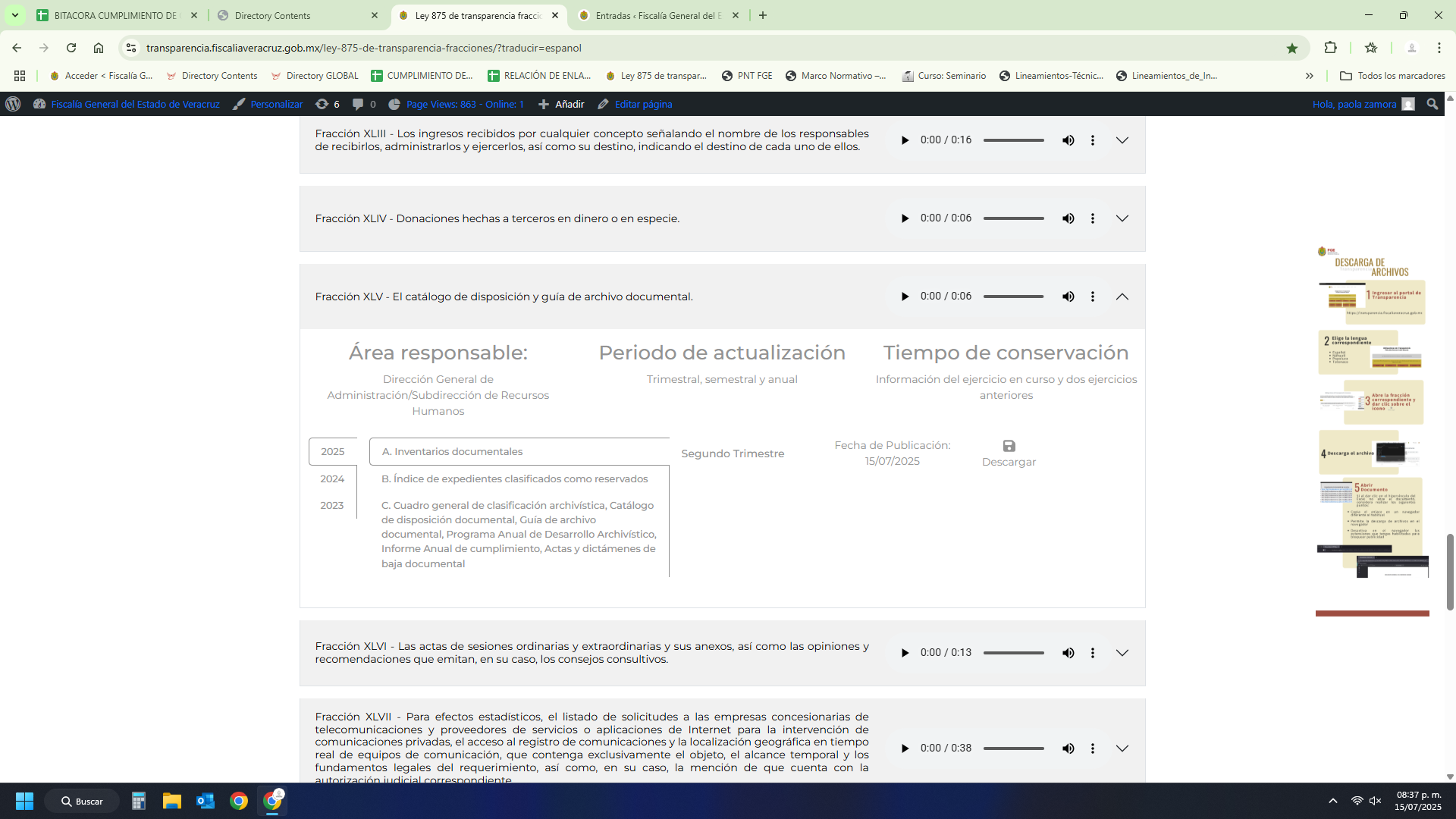Open File Explorer from taskbar
The image size is (1456, 819).
pos(171,801)
